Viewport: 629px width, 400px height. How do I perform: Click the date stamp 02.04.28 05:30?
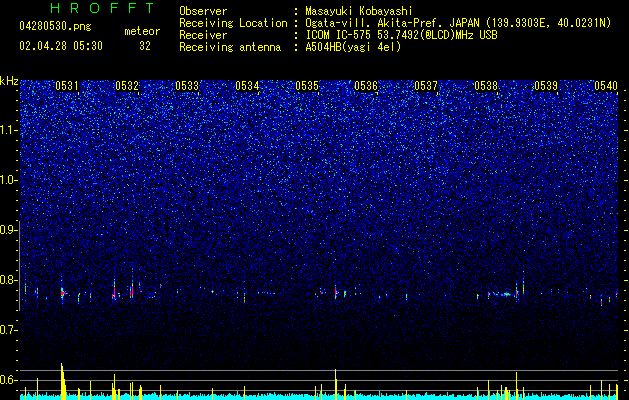point(61,46)
